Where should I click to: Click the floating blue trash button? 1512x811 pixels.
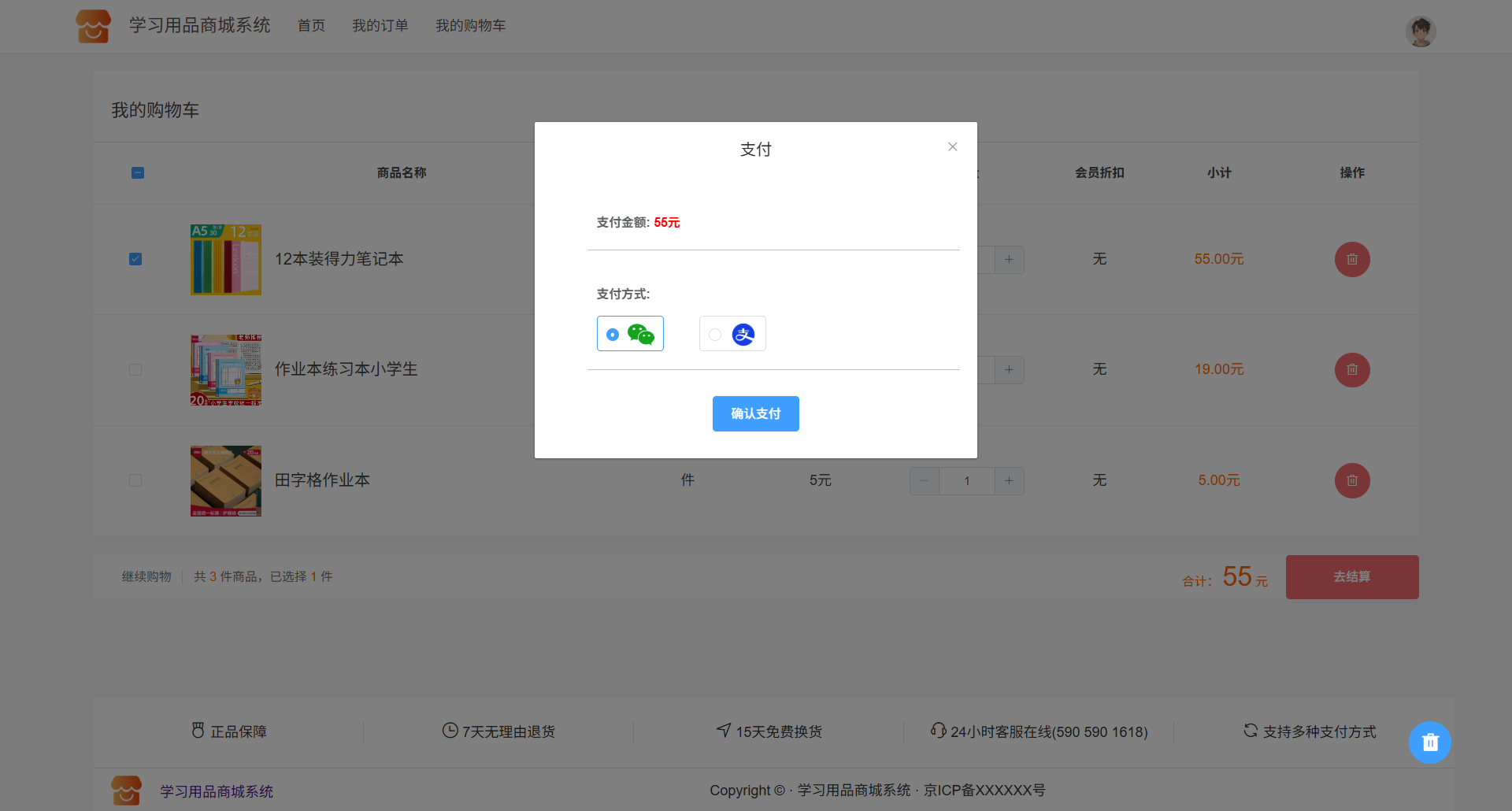(x=1429, y=742)
